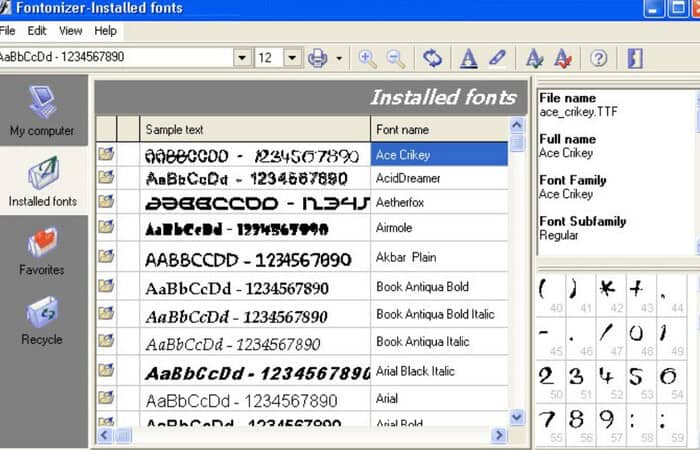700x450 pixels.
Task: Expand the print options arrow
Action: tap(339, 58)
